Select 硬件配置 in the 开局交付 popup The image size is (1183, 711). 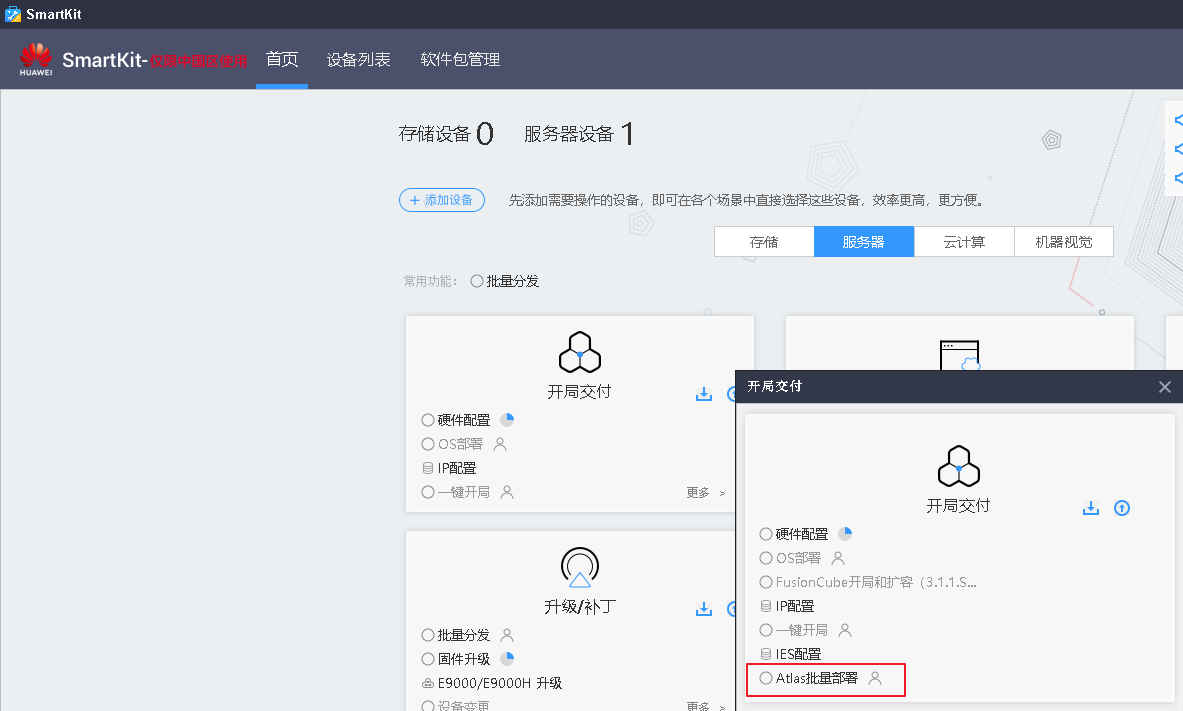point(794,534)
